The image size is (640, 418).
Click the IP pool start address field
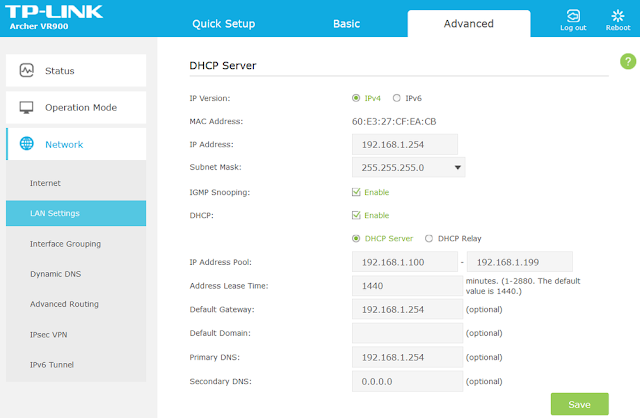coord(405,262)
